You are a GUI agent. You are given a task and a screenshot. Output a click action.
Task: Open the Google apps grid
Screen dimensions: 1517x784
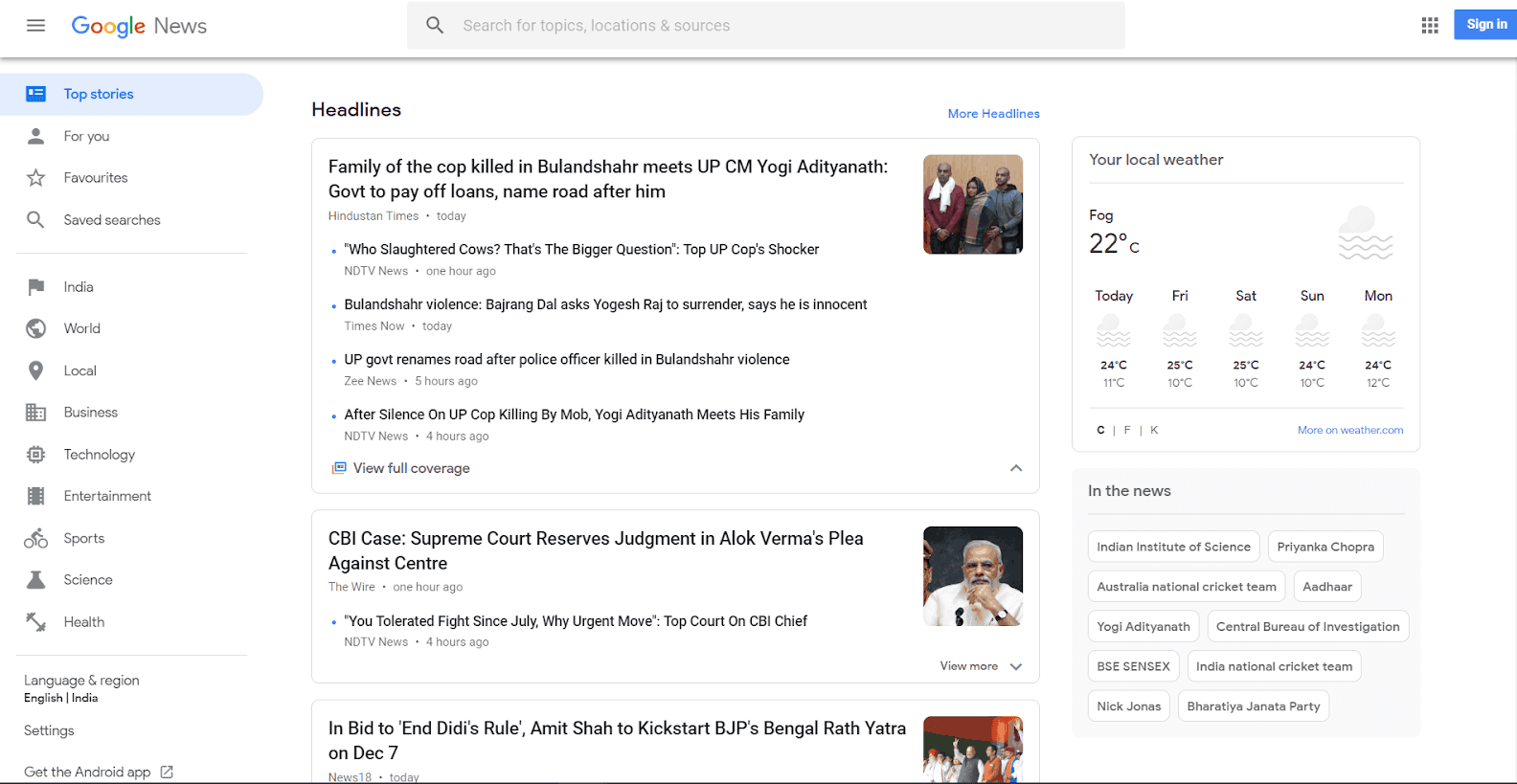1430,26
